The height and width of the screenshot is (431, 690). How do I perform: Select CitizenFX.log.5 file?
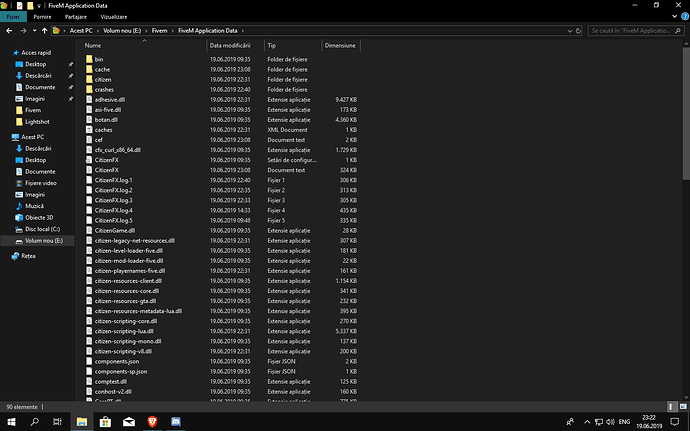(x=114, y=221)
